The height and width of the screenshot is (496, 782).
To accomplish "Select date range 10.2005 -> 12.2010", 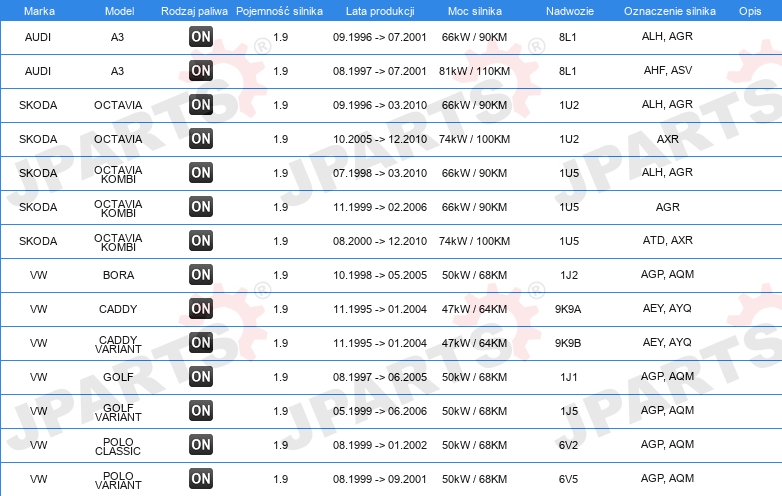I will coord(380,139).
